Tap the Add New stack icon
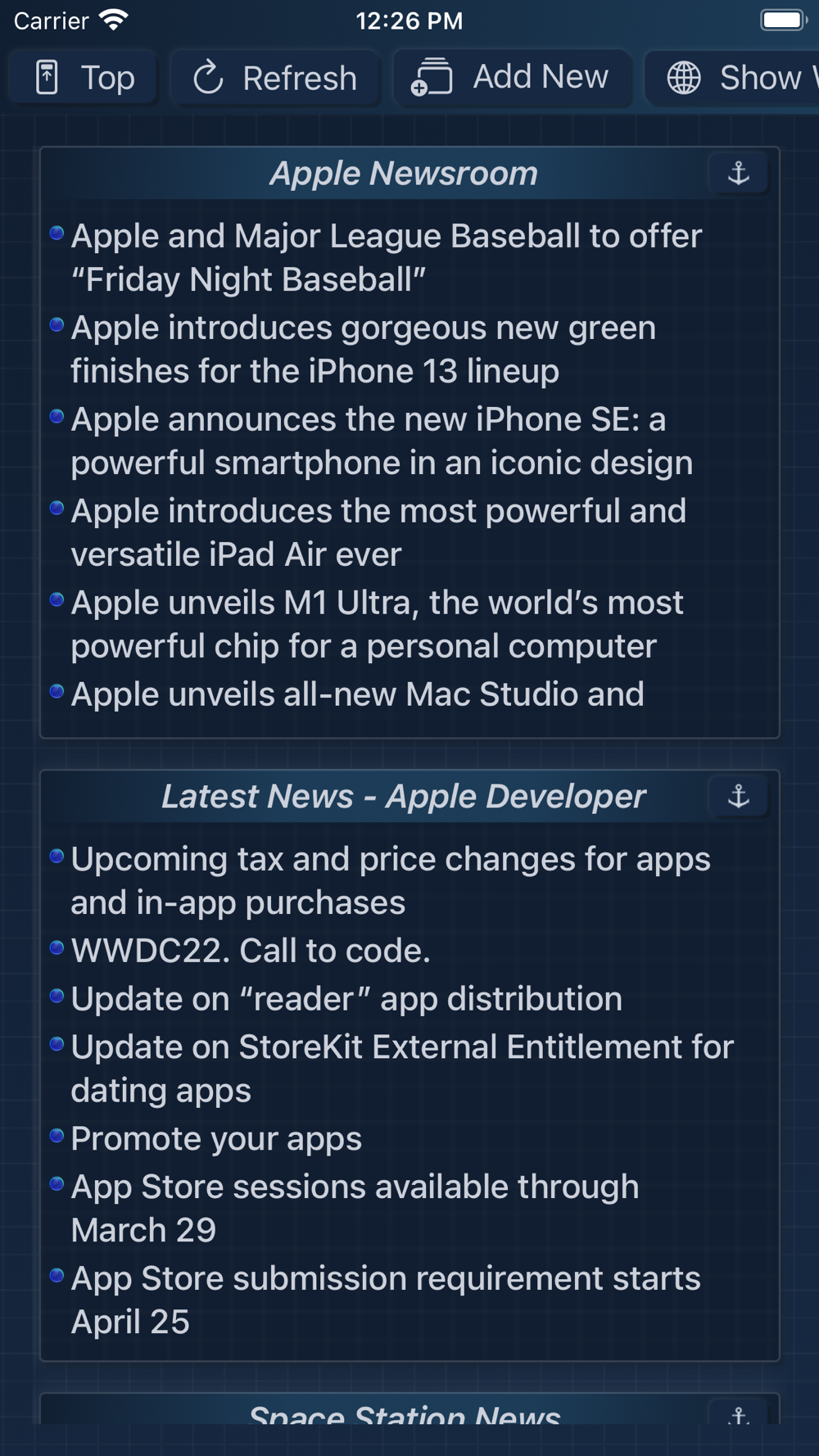This screenshot has height=1456, width=819. click(432, 78)
